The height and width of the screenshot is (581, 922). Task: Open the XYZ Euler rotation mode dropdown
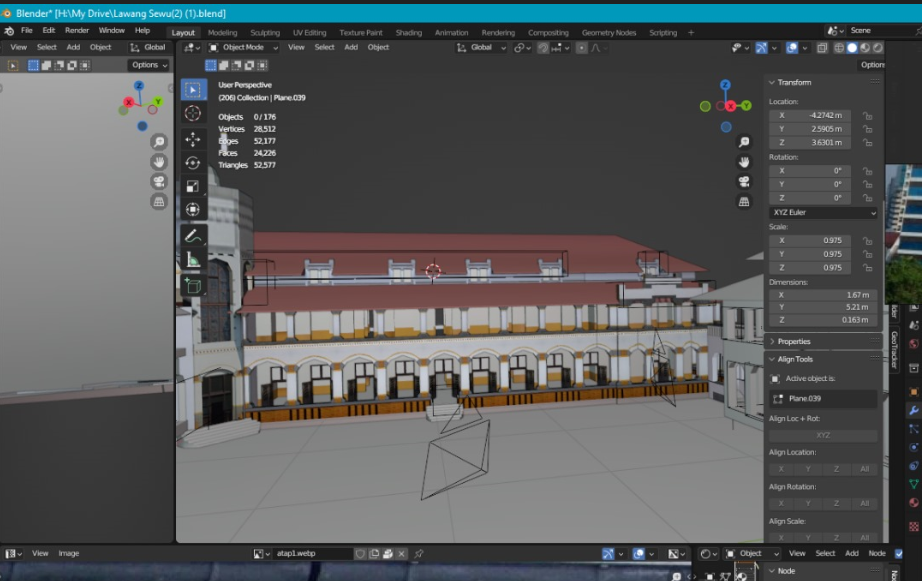tap(823, 213)
